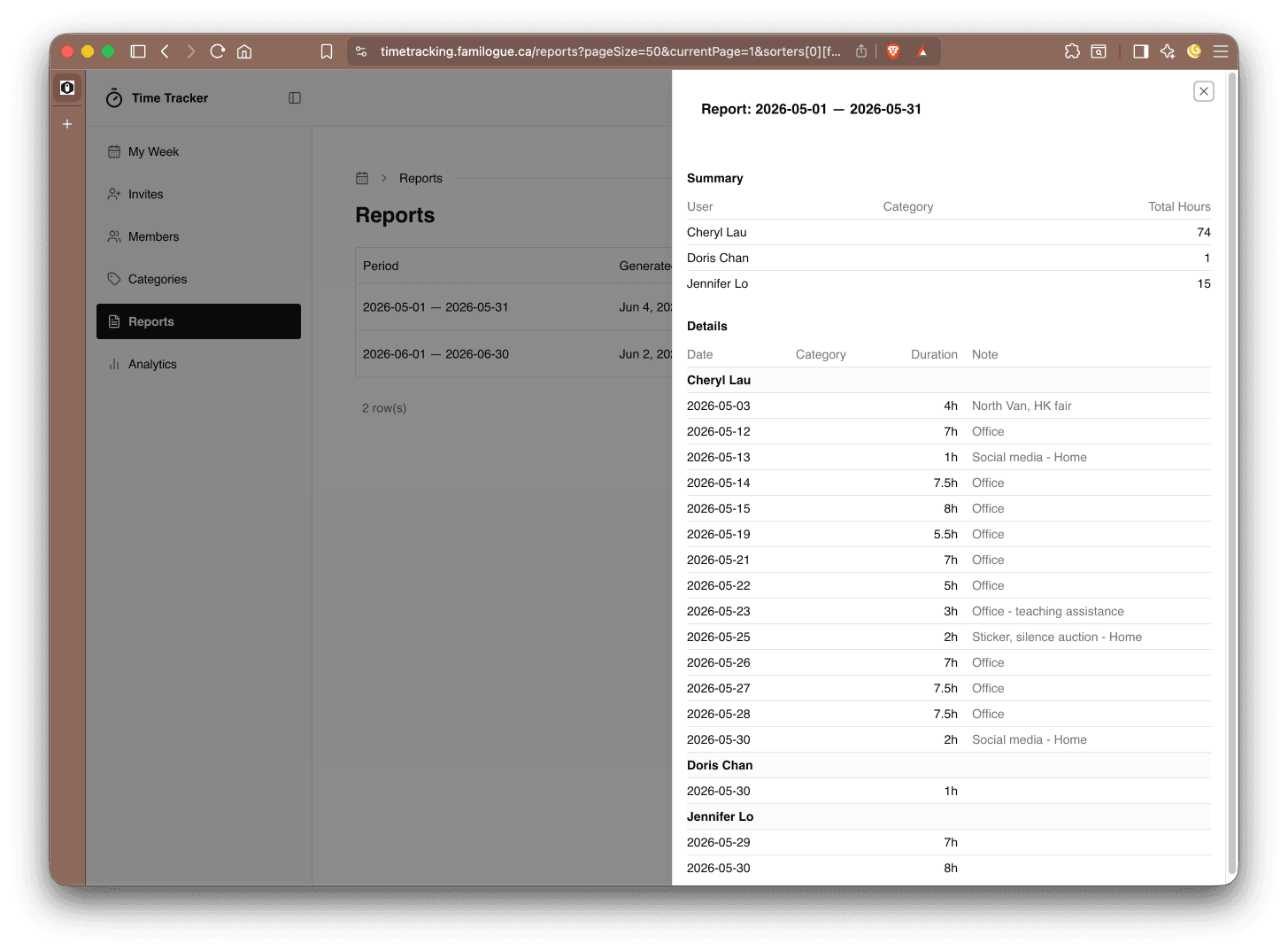Share the current page
This screenshot has width=1288, height=951.
[x=861, y=51]
